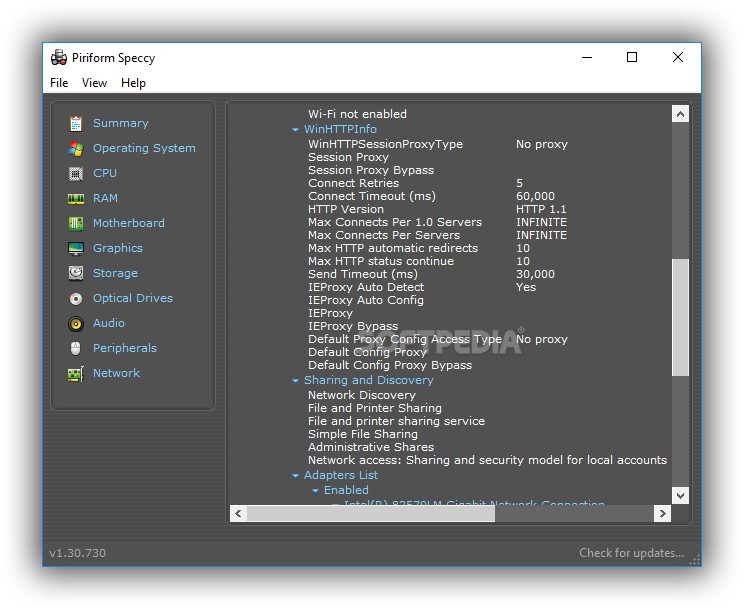Select the Send Timeout (ms) row
Viewport: 744px width, 609px height.
click(x=431, y=274)
